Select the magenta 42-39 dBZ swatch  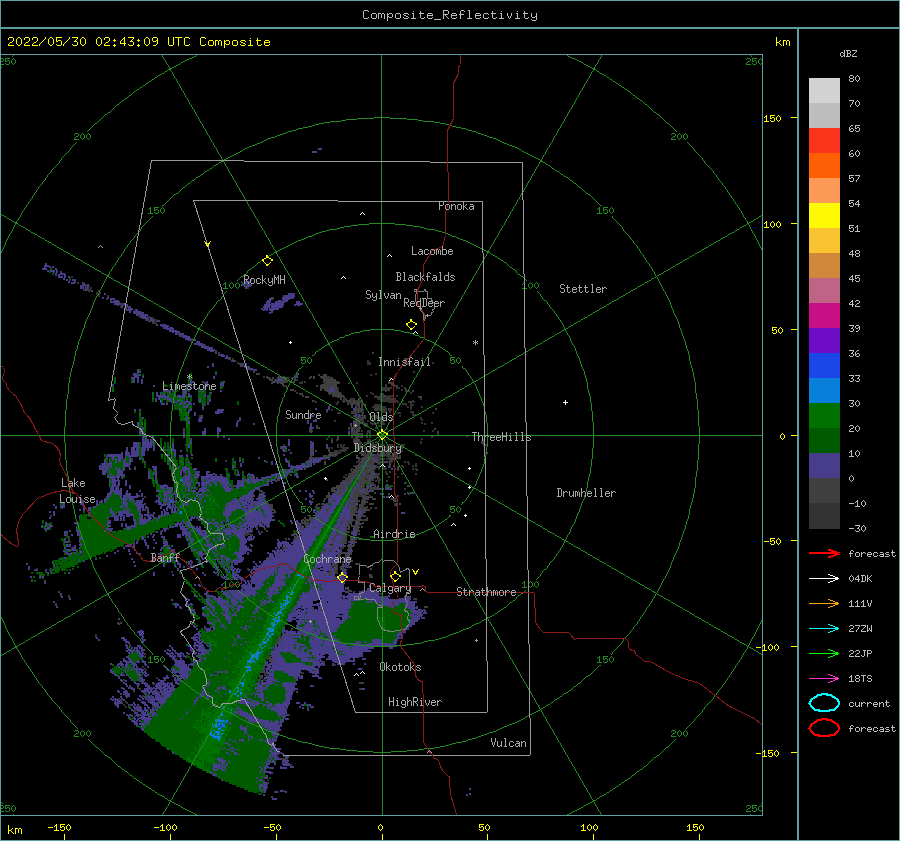coord(824,315)
